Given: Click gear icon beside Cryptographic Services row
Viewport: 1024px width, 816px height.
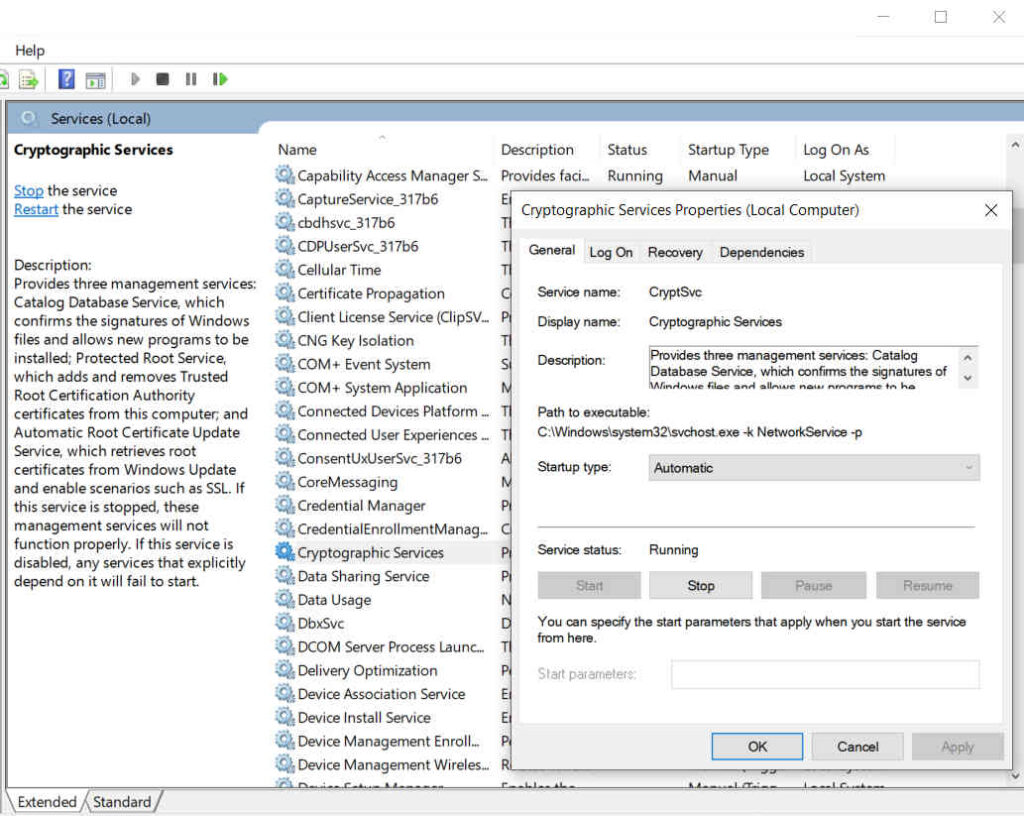Looking at the screenshot, I should (285, 552).
